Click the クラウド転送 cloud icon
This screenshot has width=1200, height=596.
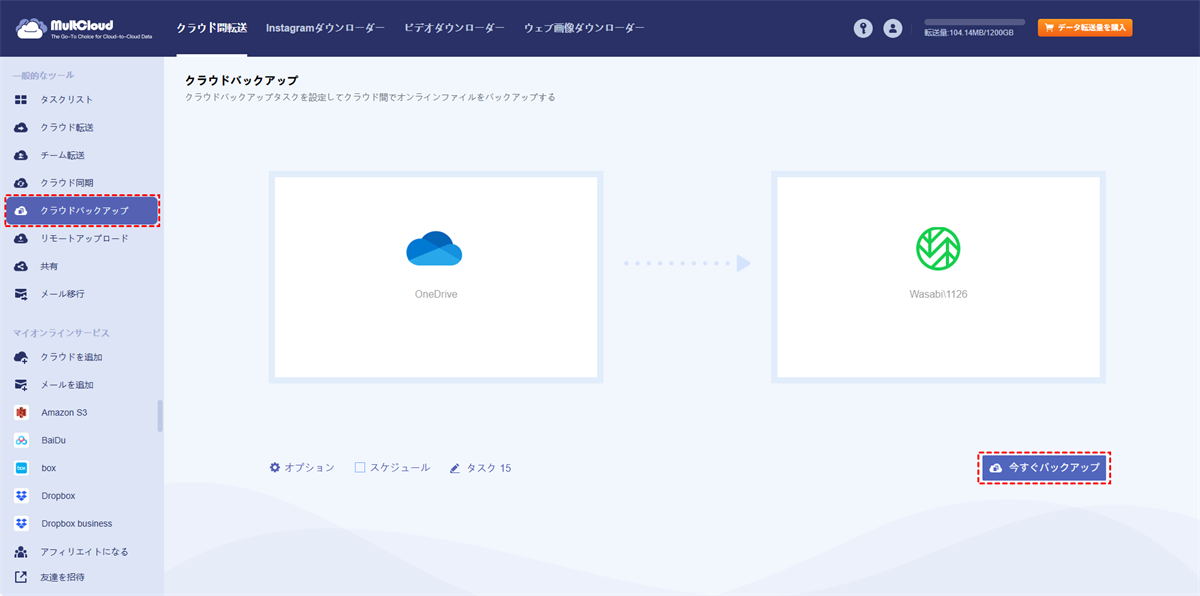pyautogui.click(x=21, y=128)
